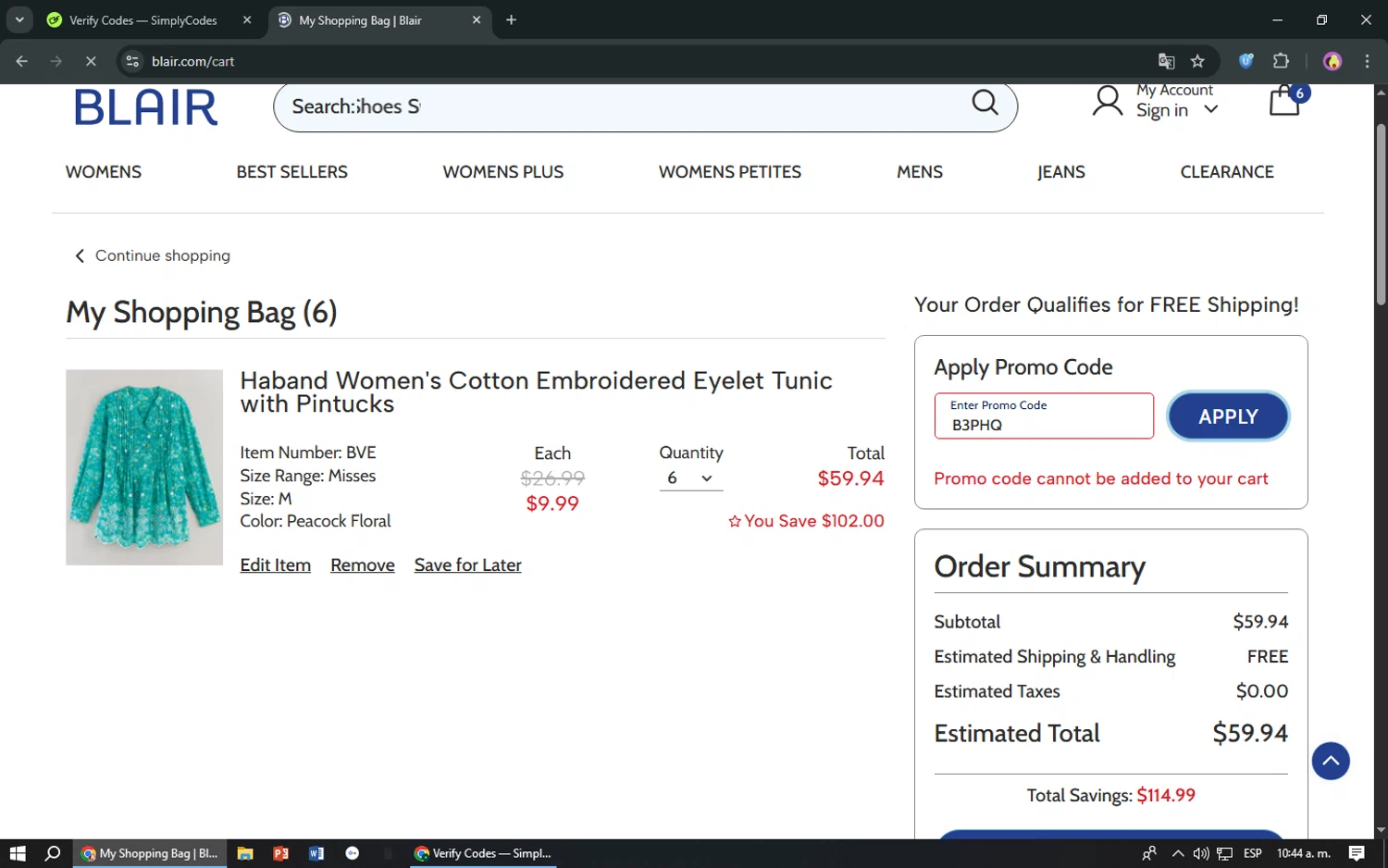Click the teal tunic product thumbnail

(144, 467)
